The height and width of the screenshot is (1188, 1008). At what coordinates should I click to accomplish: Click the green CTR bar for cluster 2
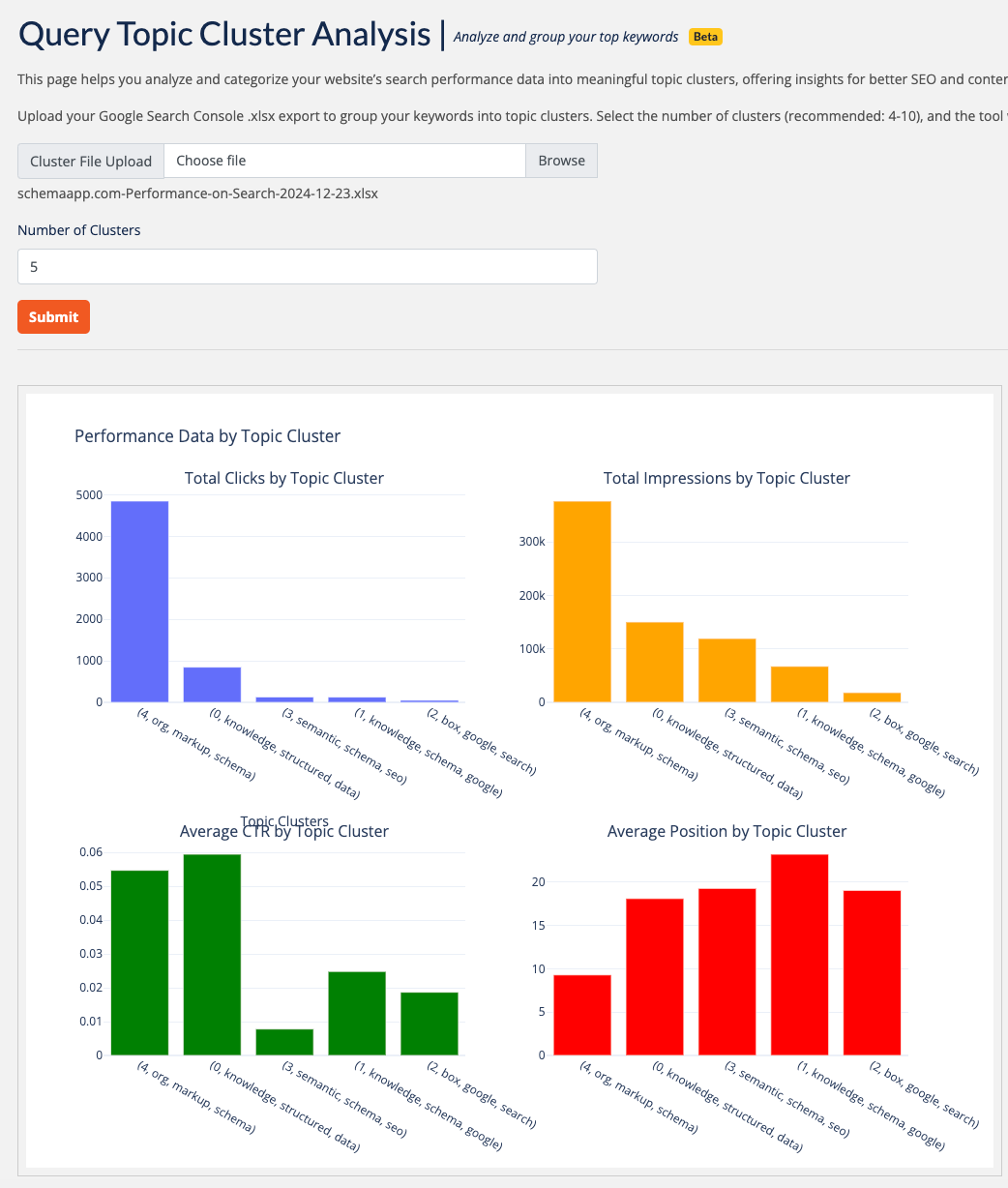pyautogui.click(x=430, y=1024)
